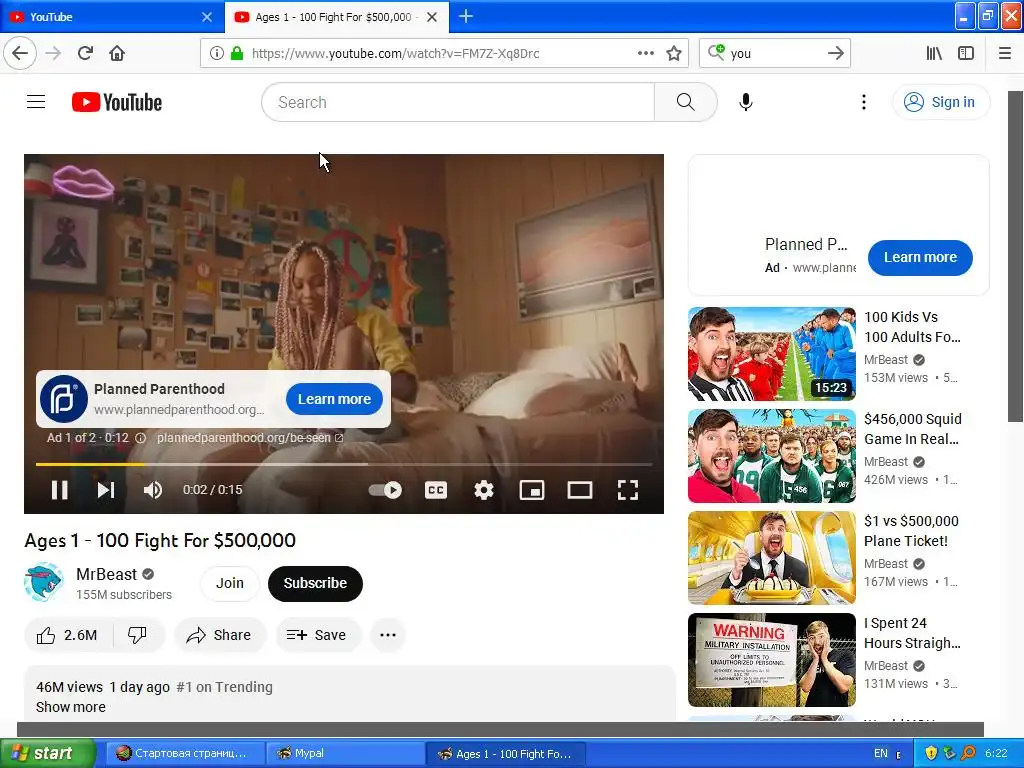The height and width of the screenshot is (768, 1024).
Task: Click the ad info icon
Action: click(140, 438)
